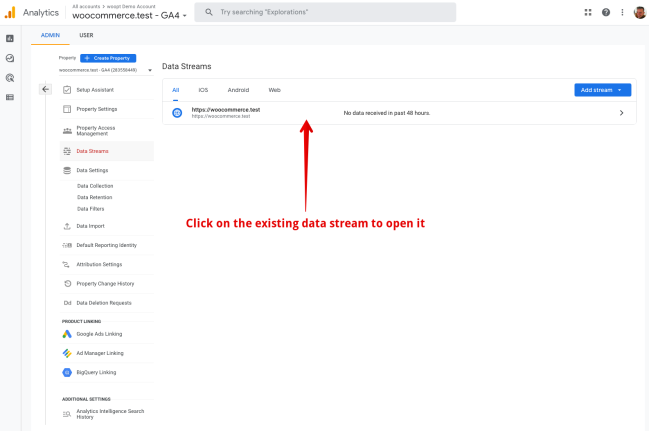The width and height of the screenshot is (649, 431).
Task: Open Advertising icon in left rail
Action: point(10,77)
